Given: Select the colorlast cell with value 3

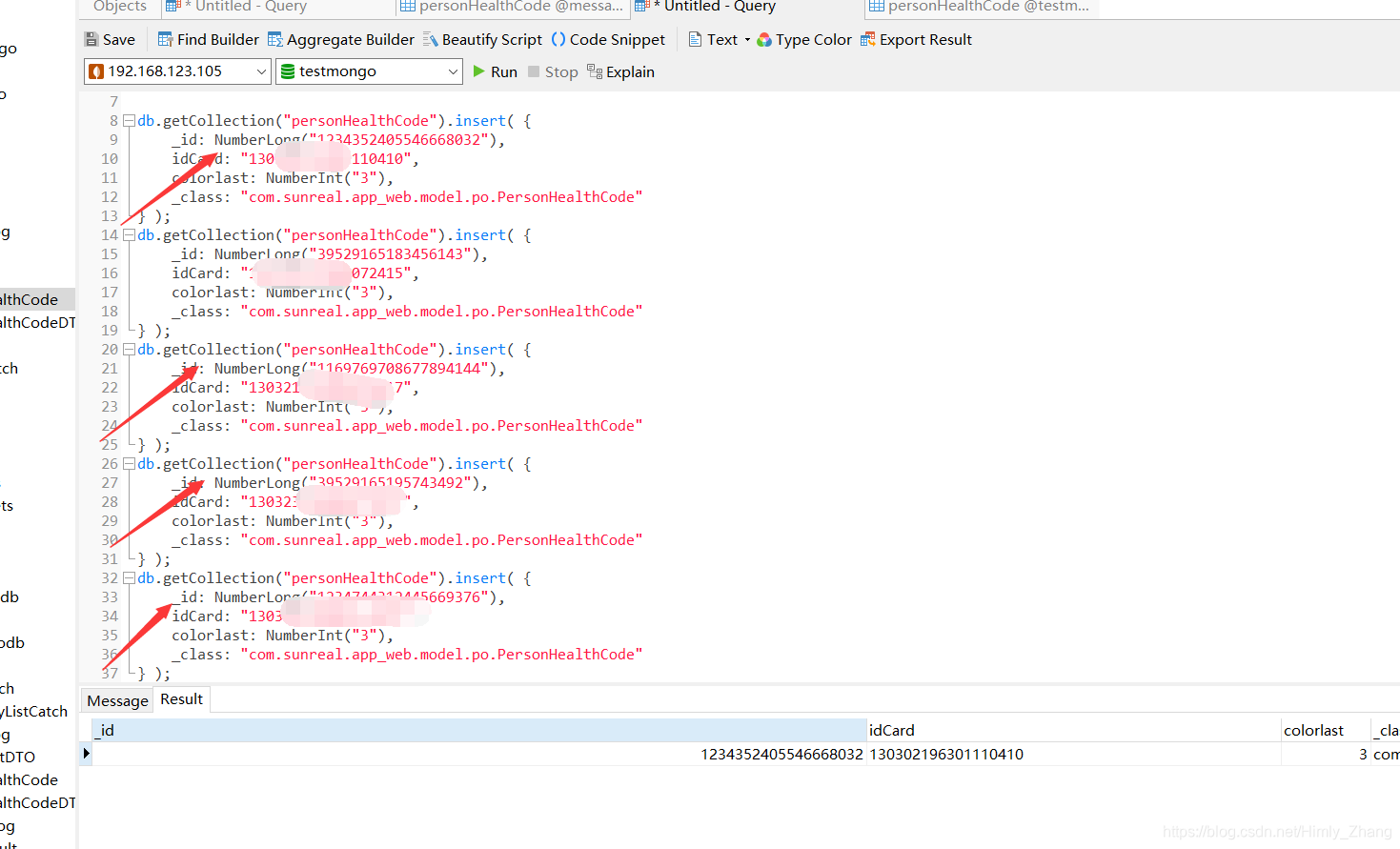Looking at the screenshot, I should [x=1326, y=754].
